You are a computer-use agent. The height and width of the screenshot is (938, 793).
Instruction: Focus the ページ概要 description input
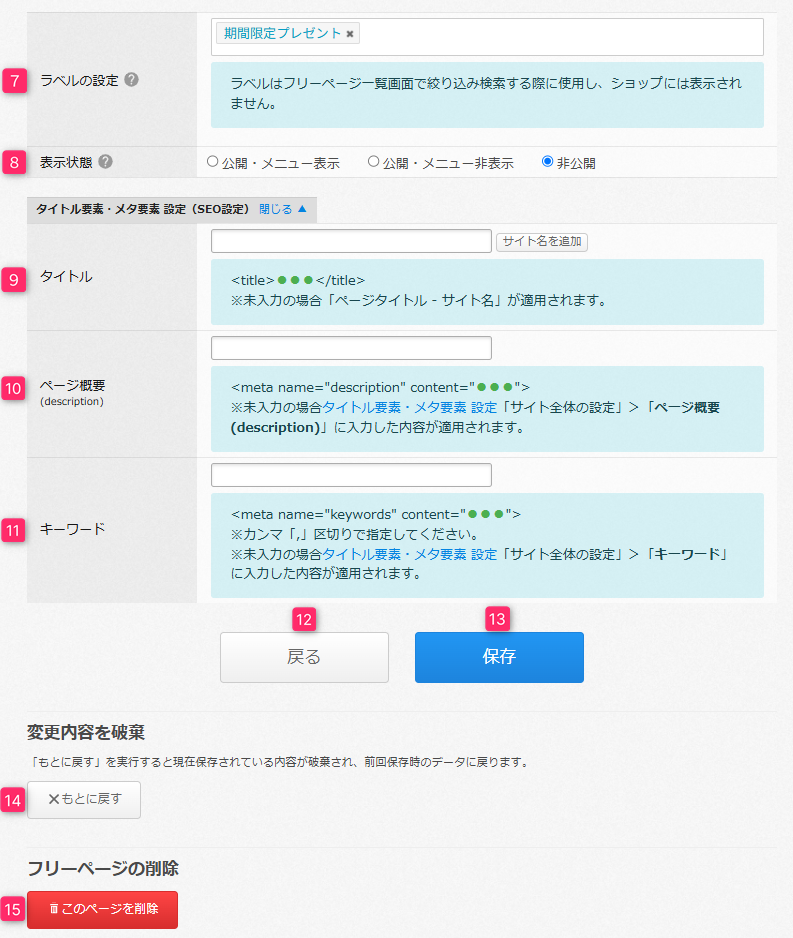click(x=351, y=348)
